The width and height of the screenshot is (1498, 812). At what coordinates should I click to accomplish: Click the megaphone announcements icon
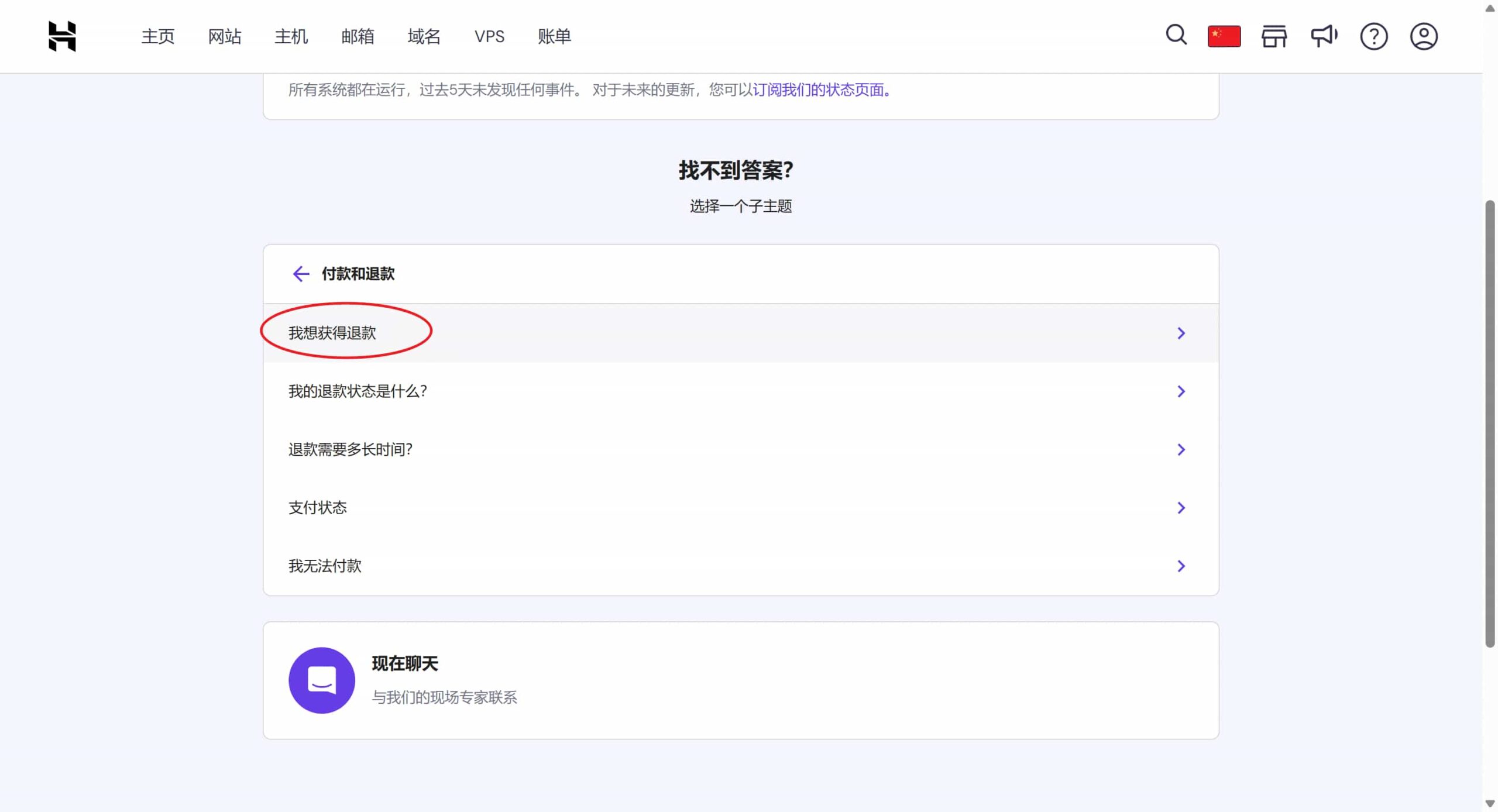point(1324,36)
